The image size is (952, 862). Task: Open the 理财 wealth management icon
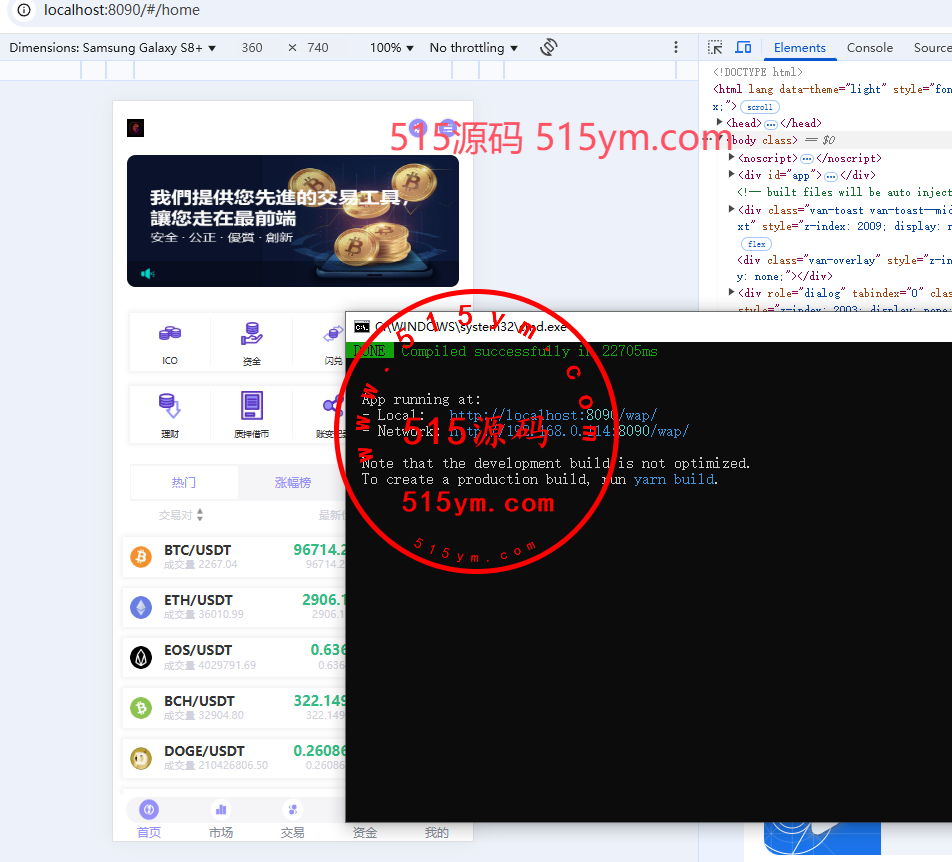click(x=170, y=406)
